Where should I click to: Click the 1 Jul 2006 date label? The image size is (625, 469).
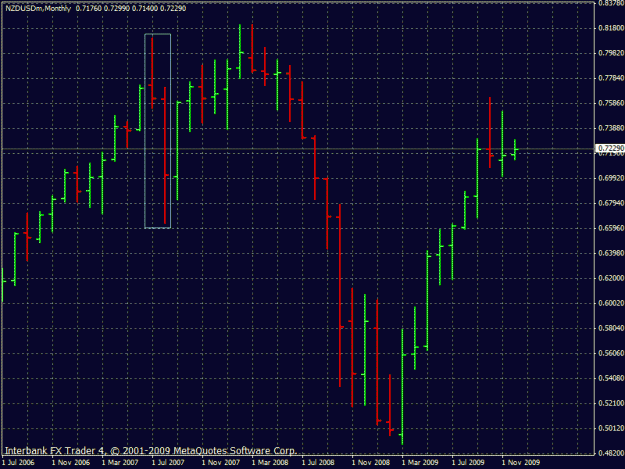pos(18,463)
